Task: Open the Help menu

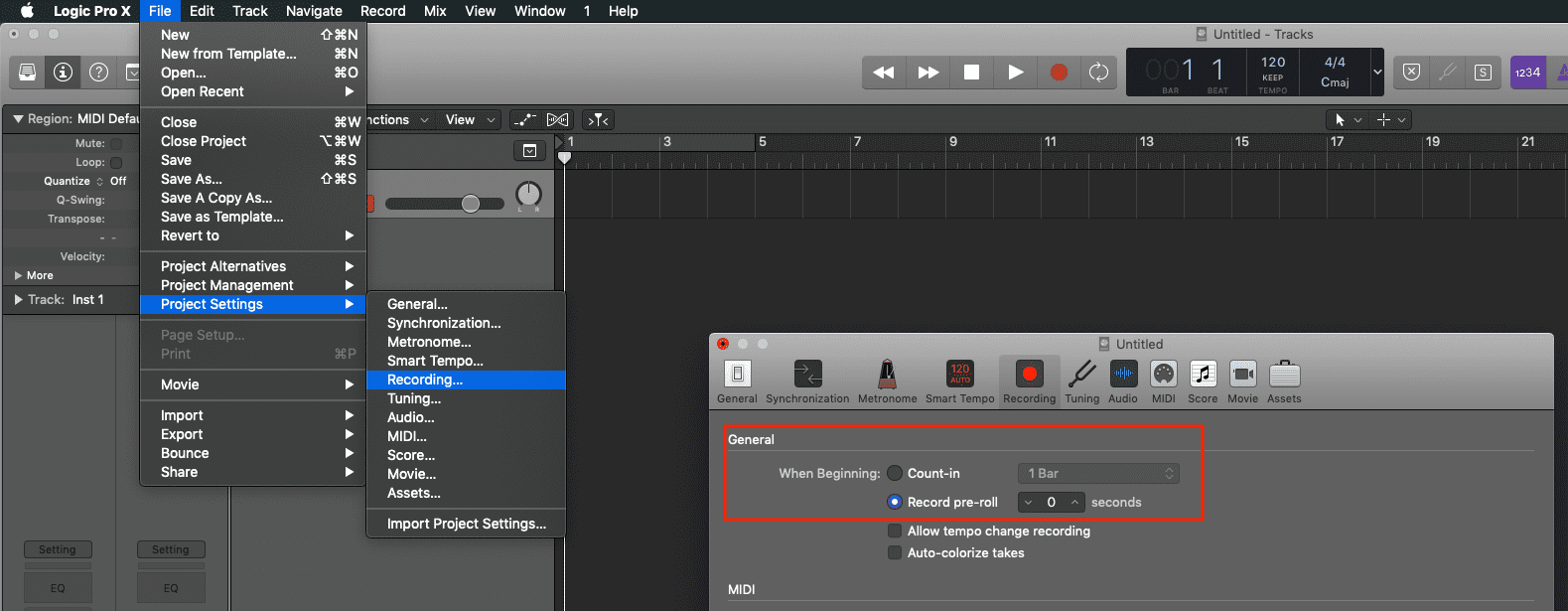Action: tap(623, 11)
